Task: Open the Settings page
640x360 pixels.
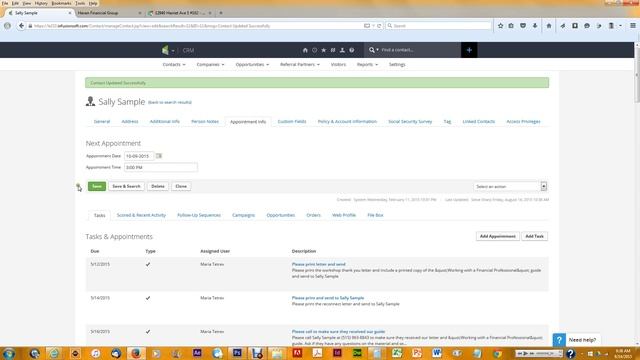Action: pos(397,64)
